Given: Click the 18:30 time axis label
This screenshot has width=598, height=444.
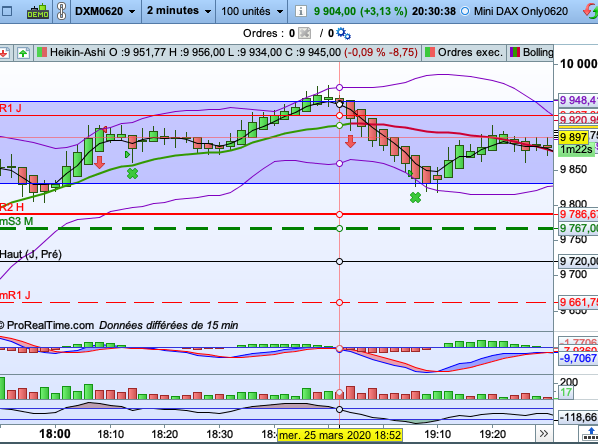Looking at the screenshot, I should pos(220,434).
